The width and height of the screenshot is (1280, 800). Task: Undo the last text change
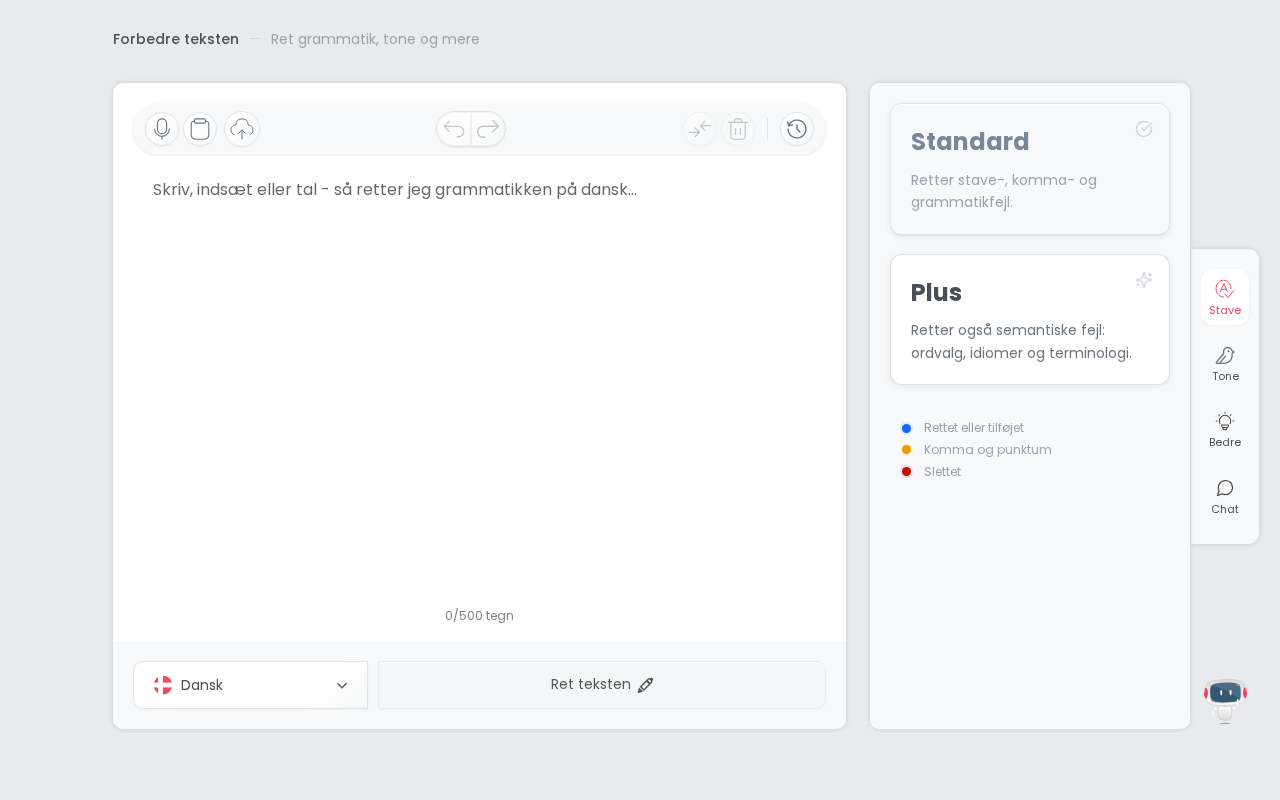tap(454, 129)
